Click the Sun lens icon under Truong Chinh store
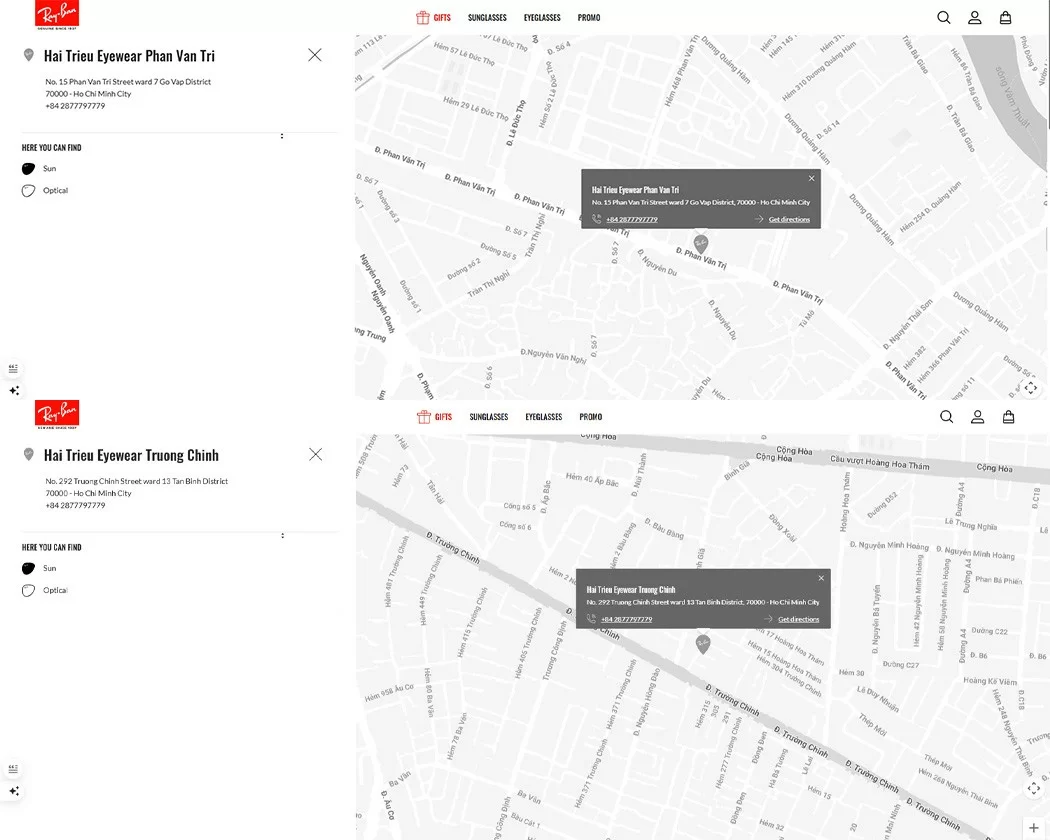The image size is (1050, 840). tap(28, 568)
